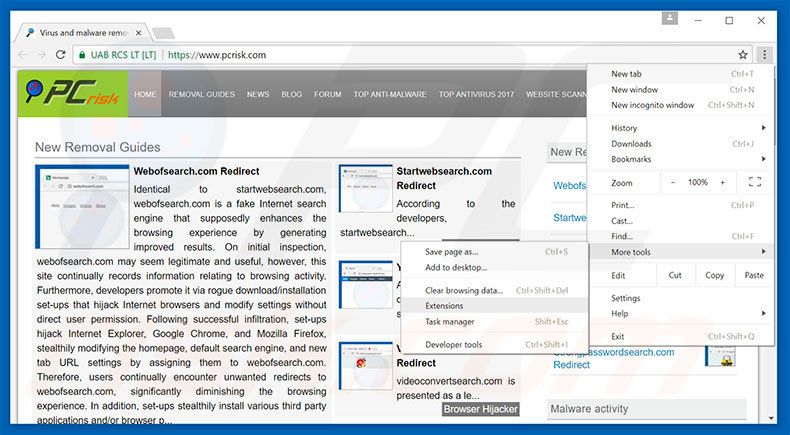Open REMOVAL GUIDES navigation item

(202, 94)
